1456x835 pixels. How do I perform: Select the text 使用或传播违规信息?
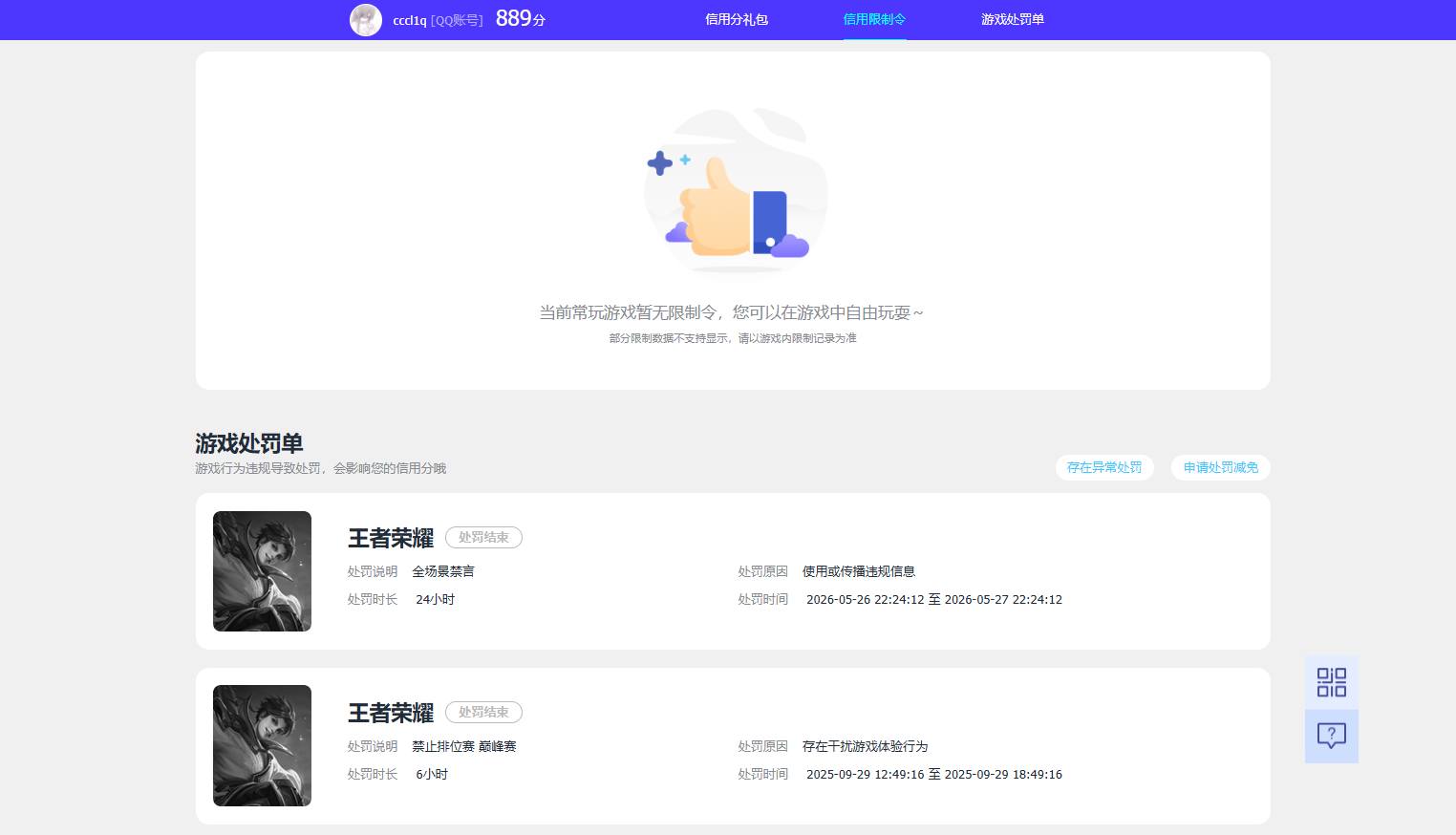click(859, 571)
